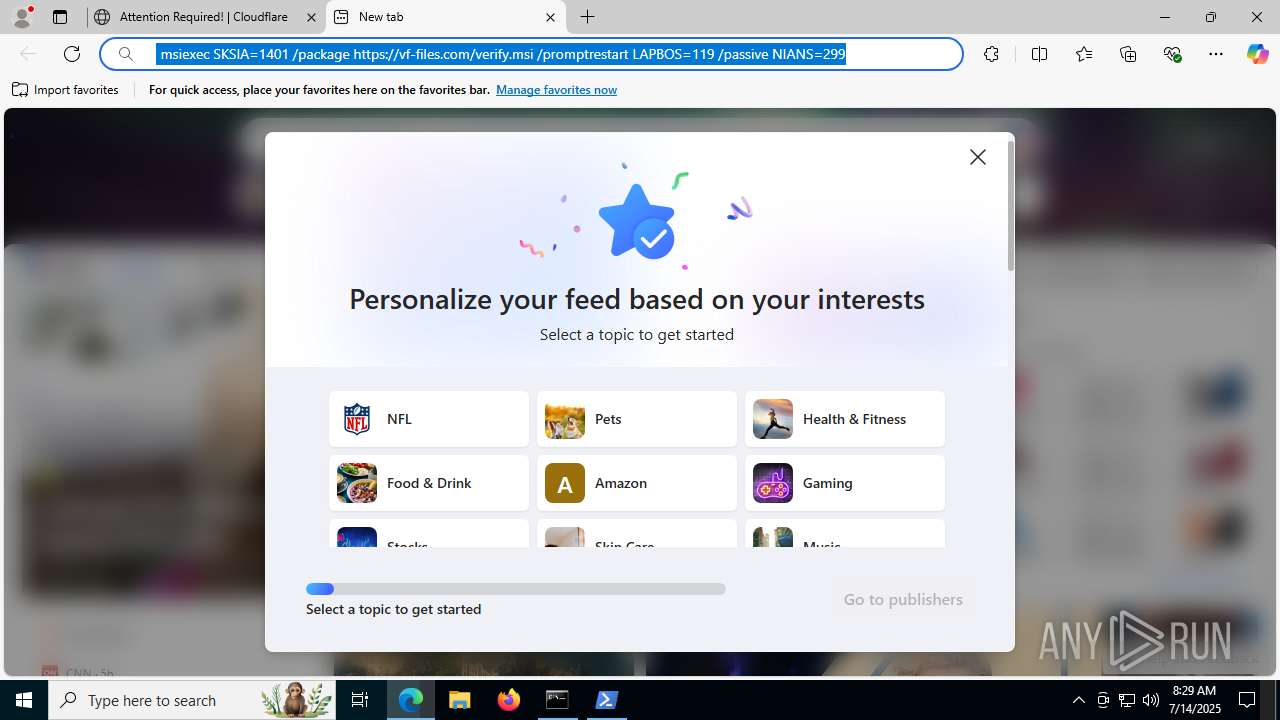Click the address bar containing msiexec command
The height and width of the screenshot is (720, 1280).
pos(531,54)
